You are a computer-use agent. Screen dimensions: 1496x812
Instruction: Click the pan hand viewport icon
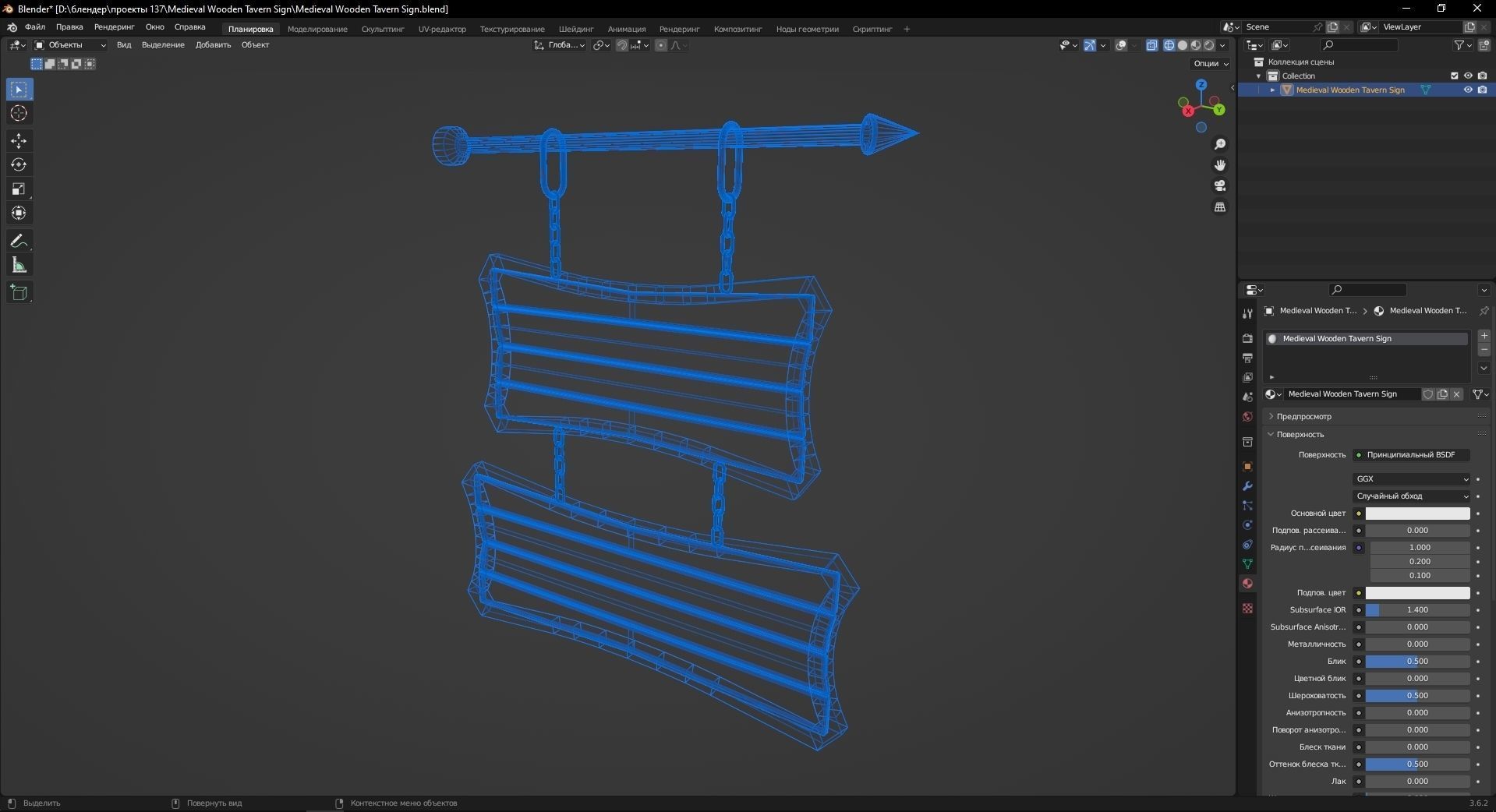(x=1220, y=165)
